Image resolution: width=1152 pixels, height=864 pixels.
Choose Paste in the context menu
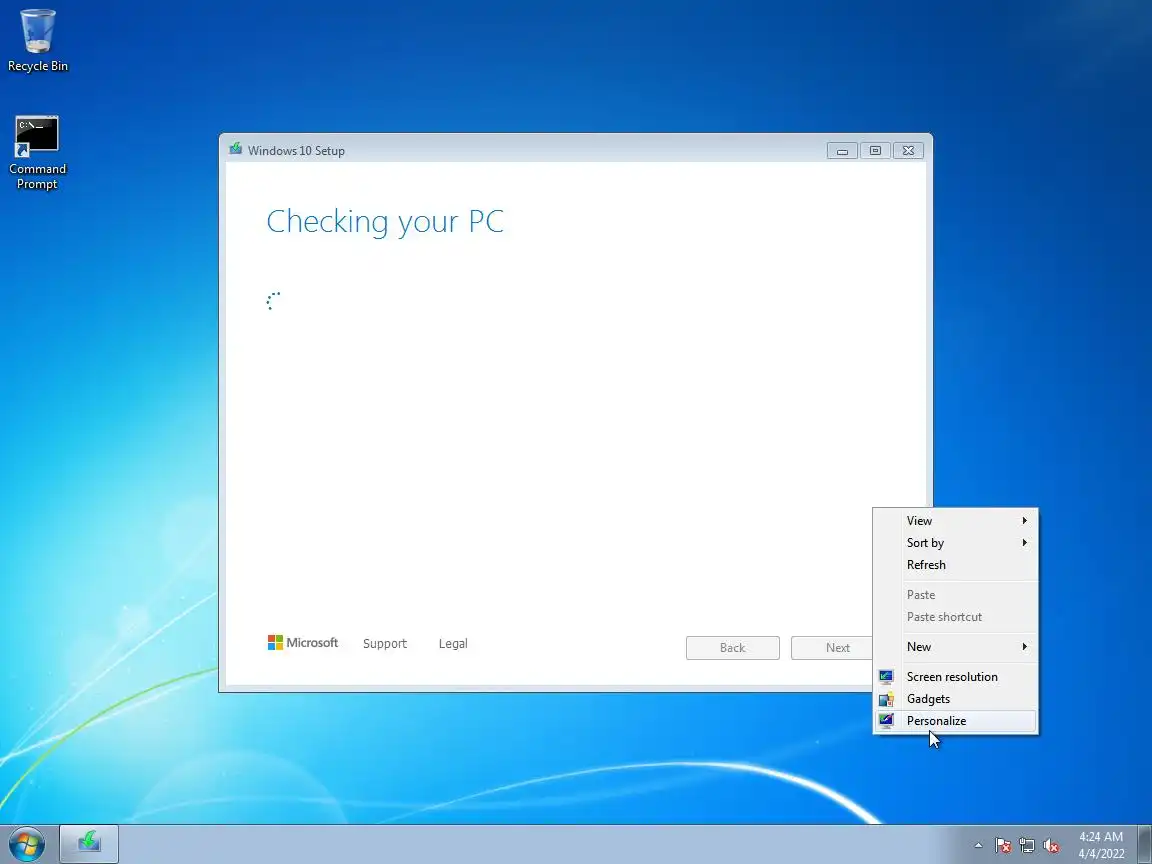click(x=956, y=595)
